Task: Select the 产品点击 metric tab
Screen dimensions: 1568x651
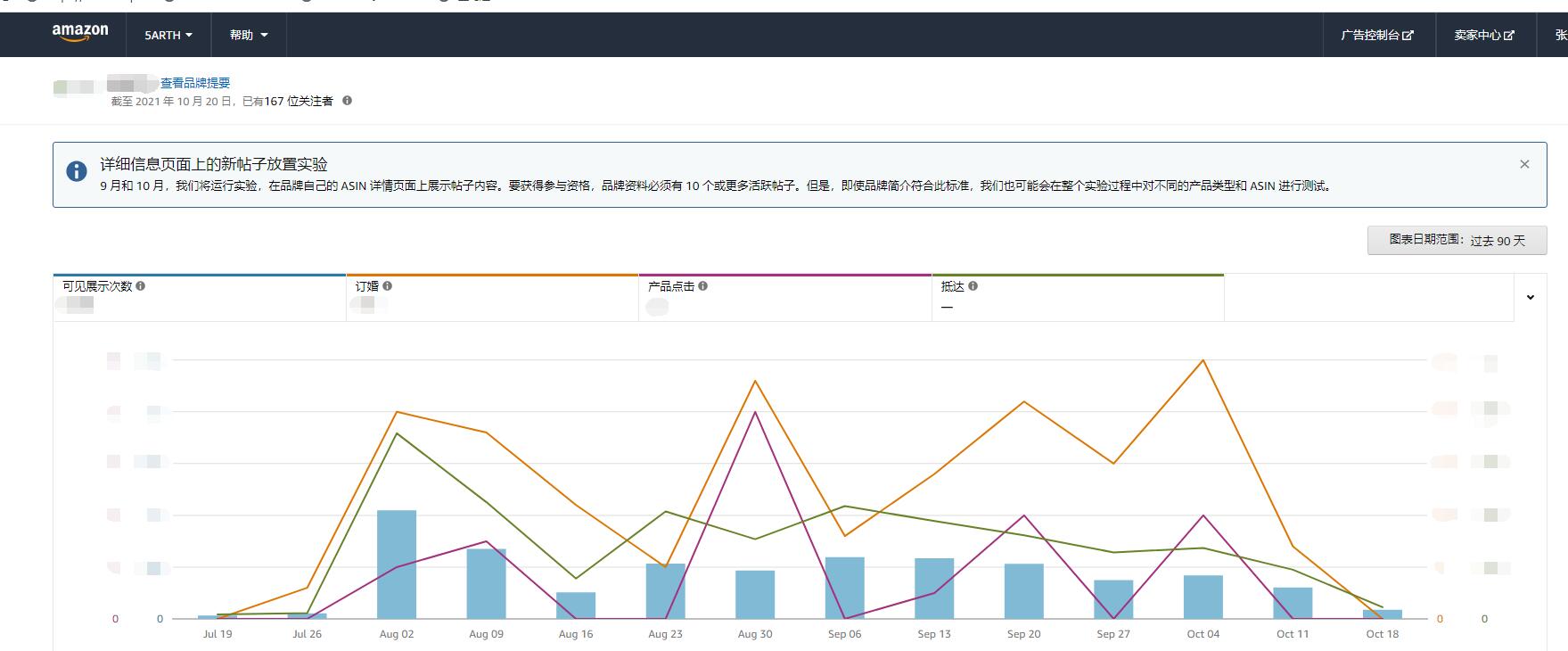Action: point(784,298)
